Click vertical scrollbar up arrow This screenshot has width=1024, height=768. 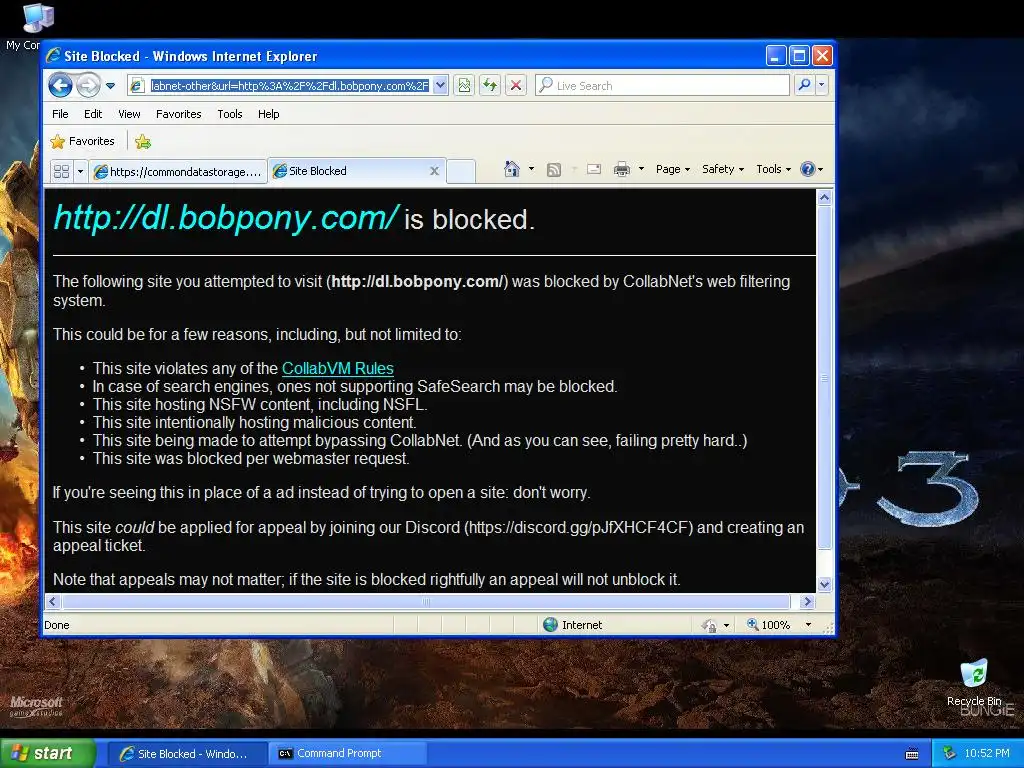click(824, 197)
